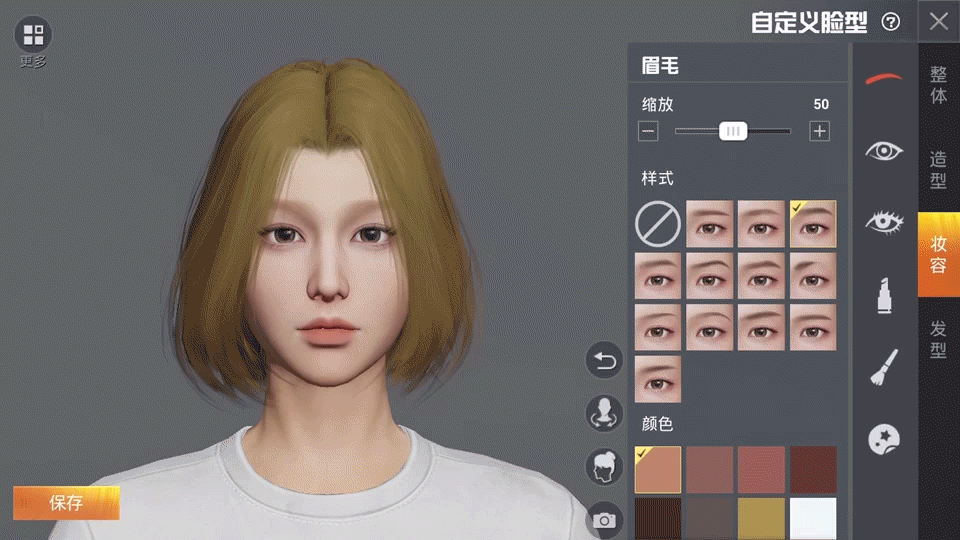This screenshot has height=540, width=960.
Task: Click the 缩放 slider handle
Action: tap(733, 131)
